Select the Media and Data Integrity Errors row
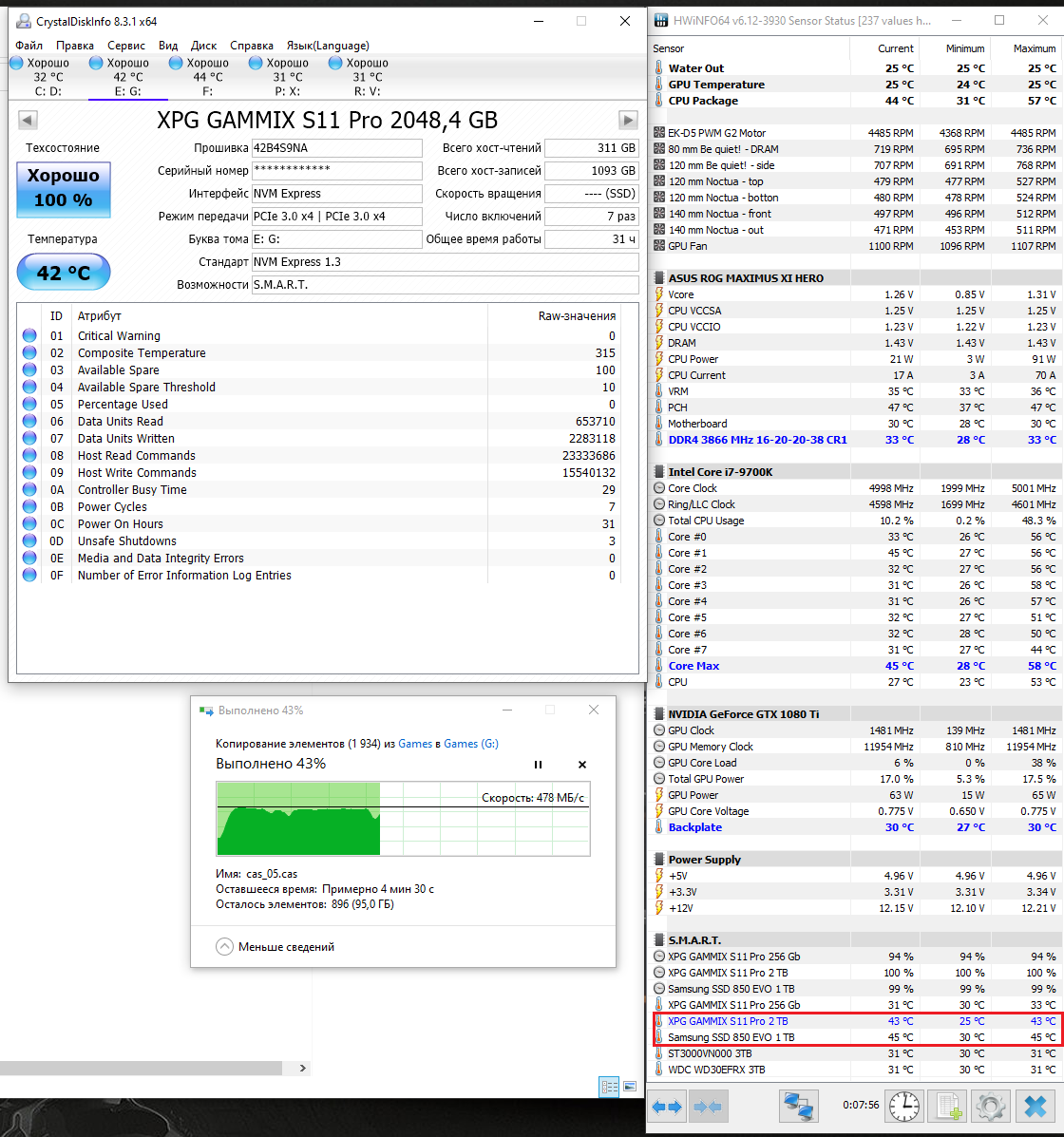 (320, 559)
